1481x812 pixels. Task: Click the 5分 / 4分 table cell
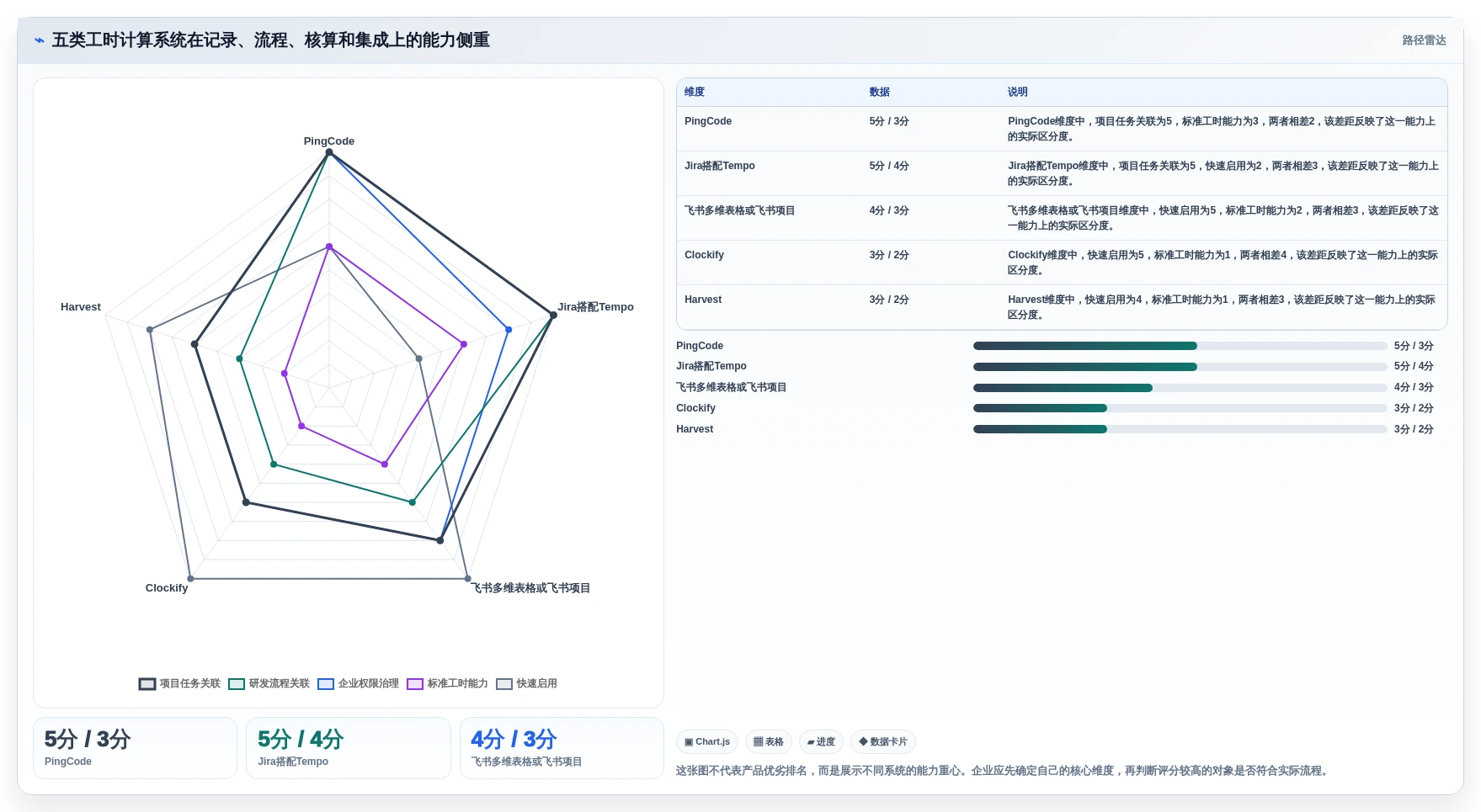(889, 166)
